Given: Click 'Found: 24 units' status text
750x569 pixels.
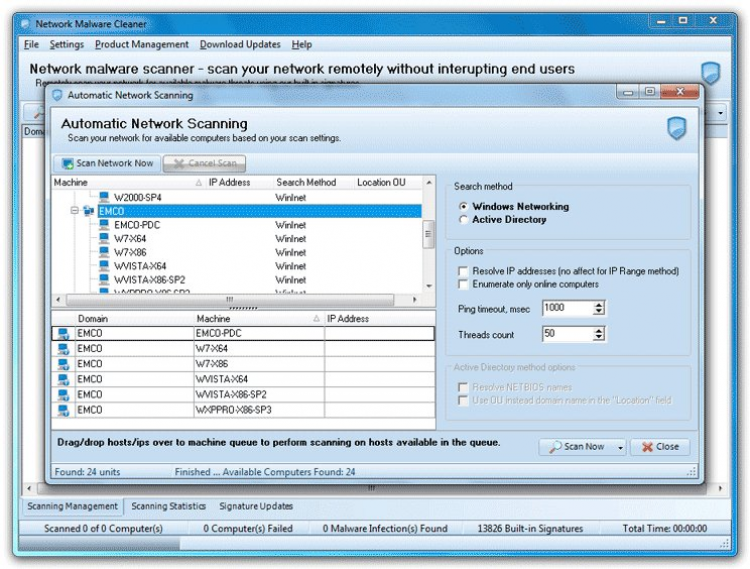Looking at the screenshot, I should (88, 472).
